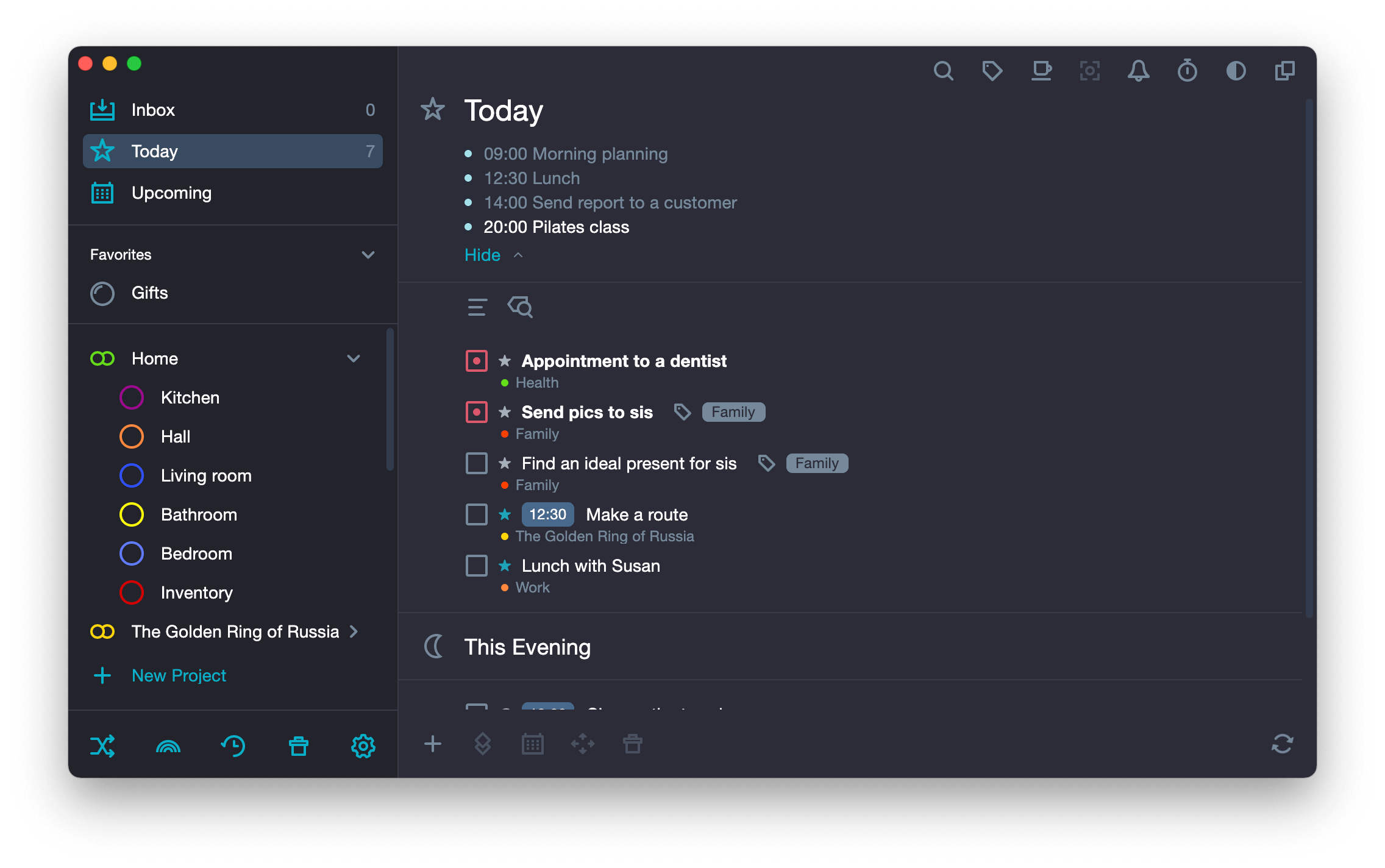This screenshot has width=1385, height=868.
Task: Click the chevron beside the Hide link
Action: click(x=518, y=255)
